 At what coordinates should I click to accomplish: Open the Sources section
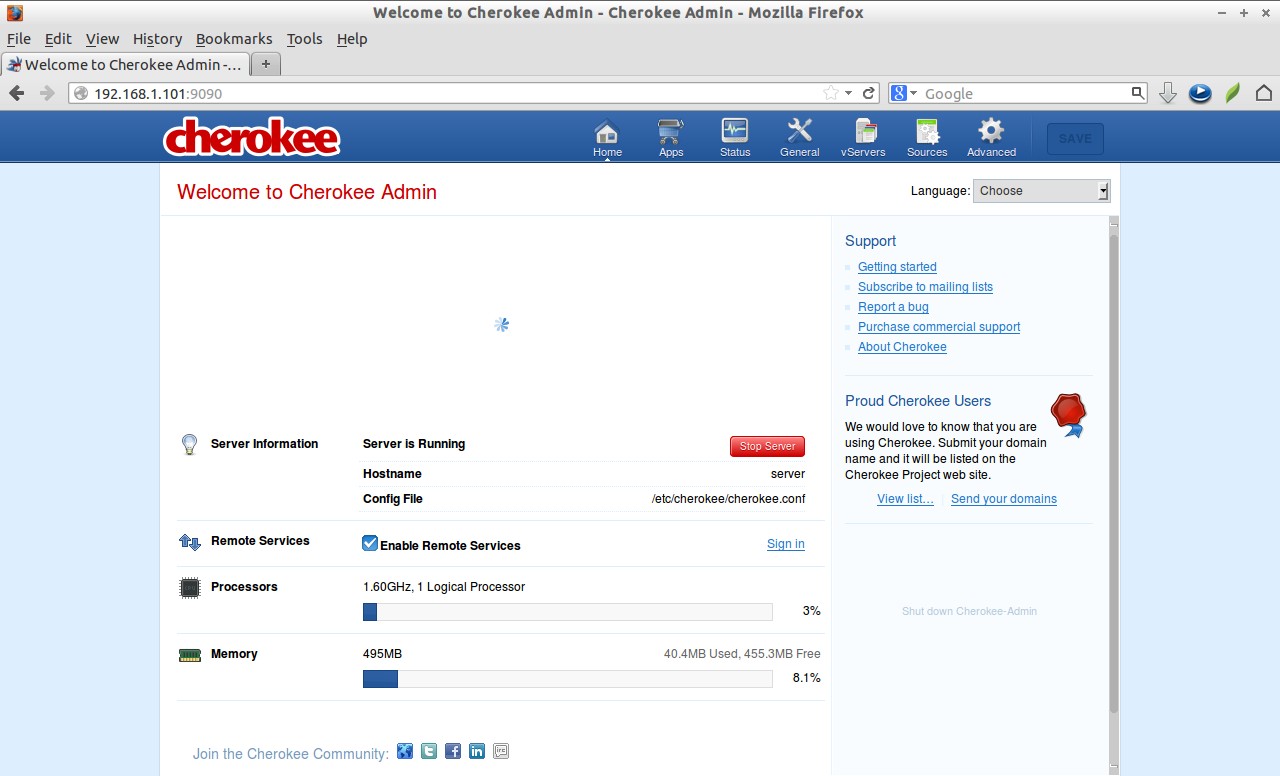[927, 138]
